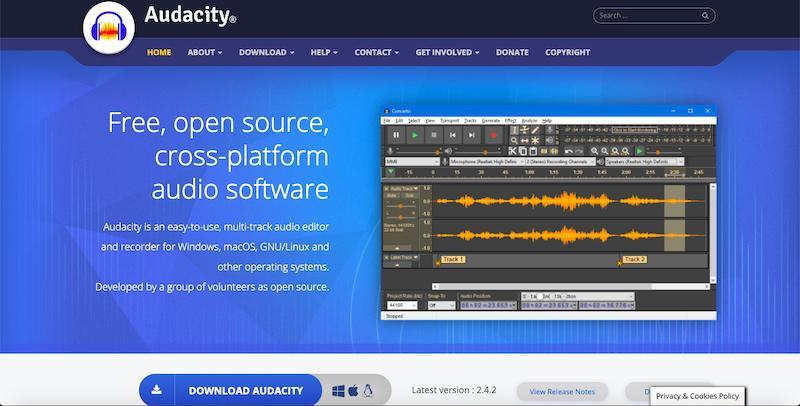The height and width of the screenshot is (406, 800).
Task: Open the Microphone recording device dropdown
Action: click(x=486, y=162)
